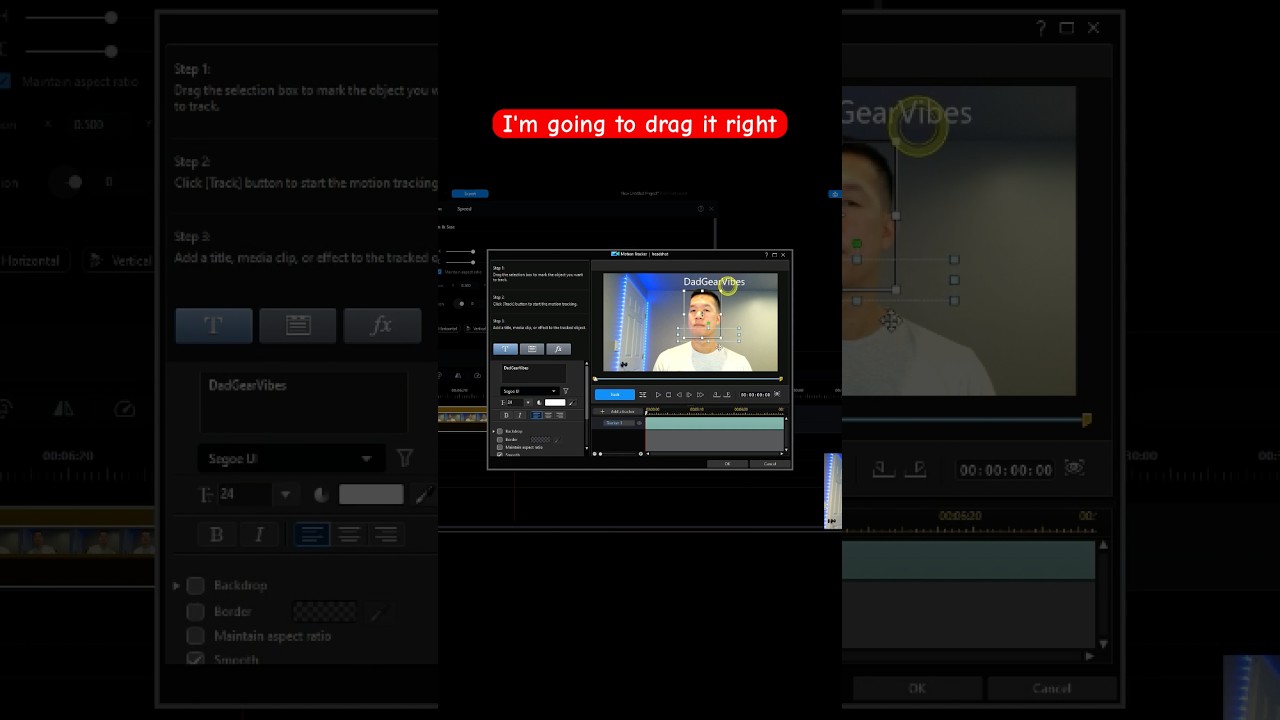
Task: Click the help question mark in enlarged title bar
Action: click(1041, 28)
